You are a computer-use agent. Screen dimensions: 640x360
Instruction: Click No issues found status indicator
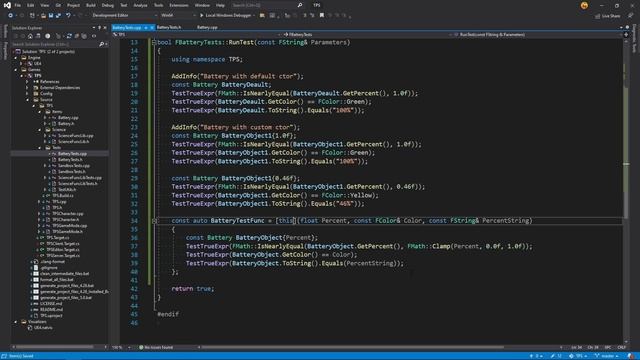coord(156,347)
